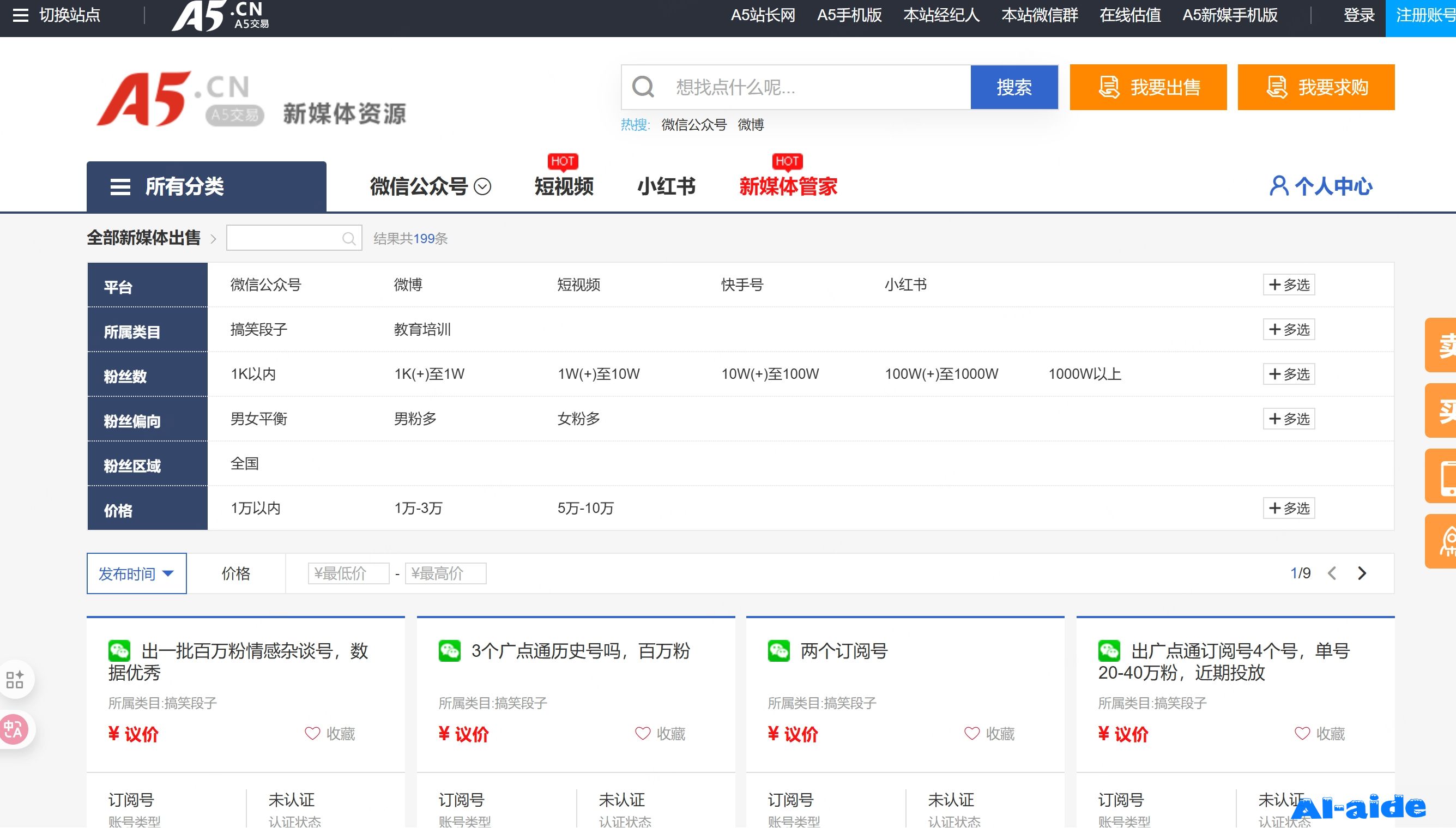The image size is (1456, 828).
Task: Filter platform by 快手号
Action: tap(742, 285)
